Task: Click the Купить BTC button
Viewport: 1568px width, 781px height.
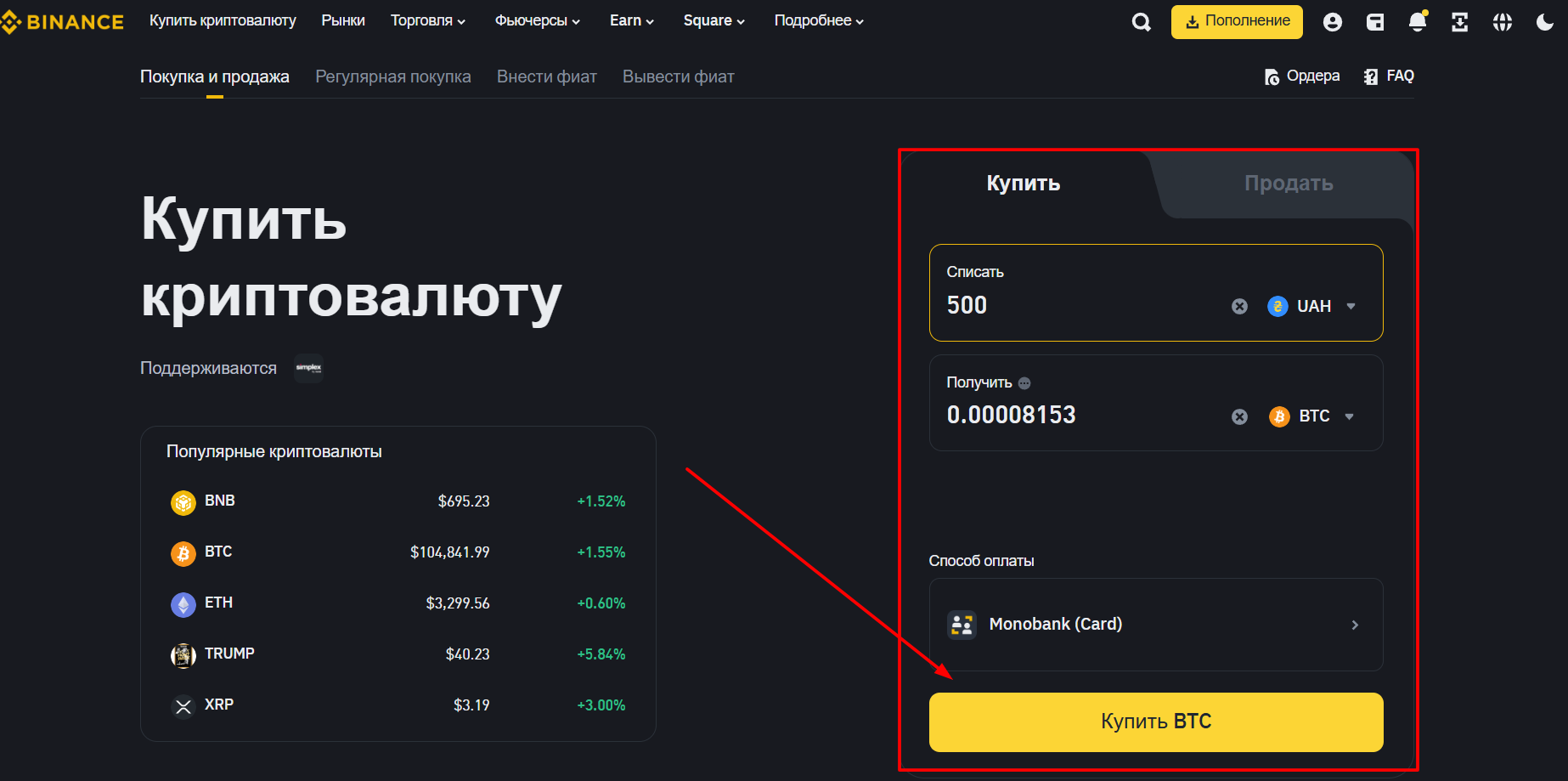Action: point(1156,722)
